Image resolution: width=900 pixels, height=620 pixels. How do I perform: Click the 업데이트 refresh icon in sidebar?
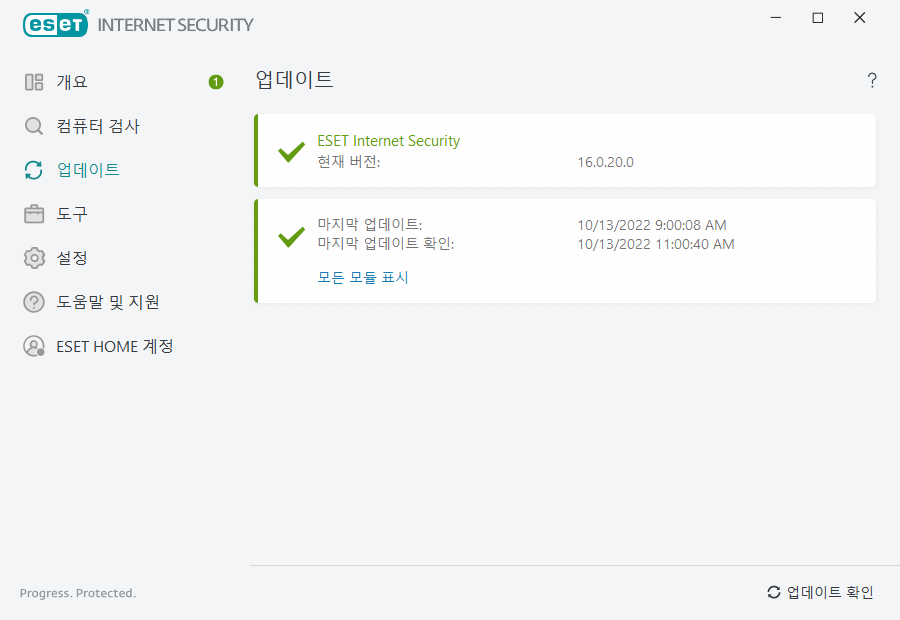pyautogui.click(x=32, y=170)
